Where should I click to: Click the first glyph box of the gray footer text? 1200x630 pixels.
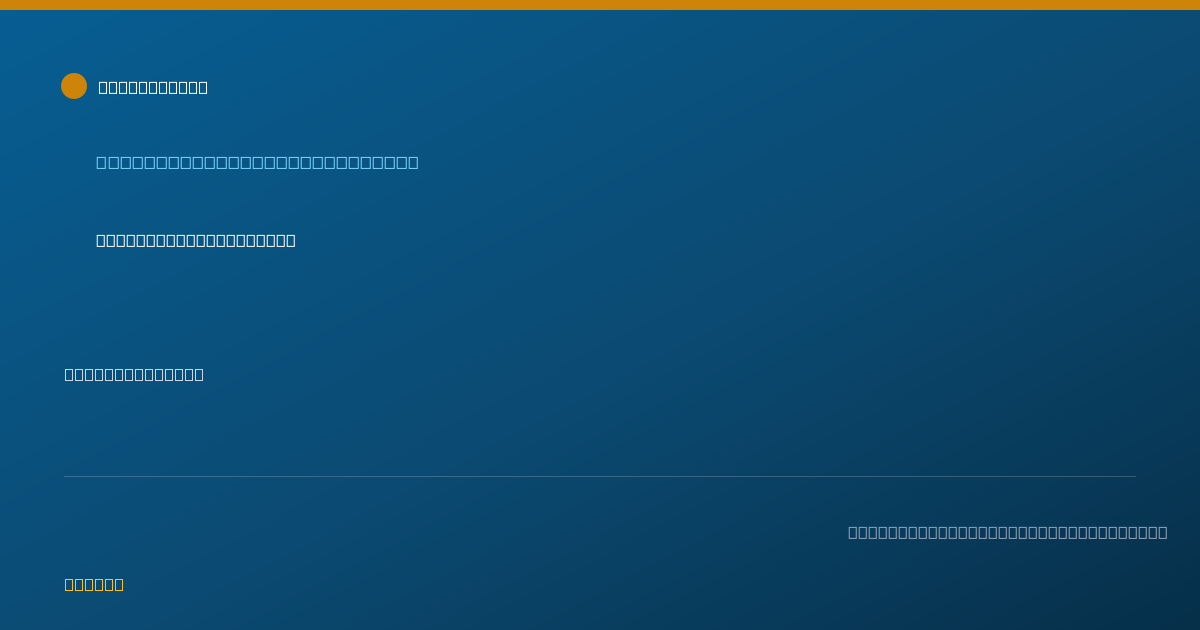pos(853,532)
